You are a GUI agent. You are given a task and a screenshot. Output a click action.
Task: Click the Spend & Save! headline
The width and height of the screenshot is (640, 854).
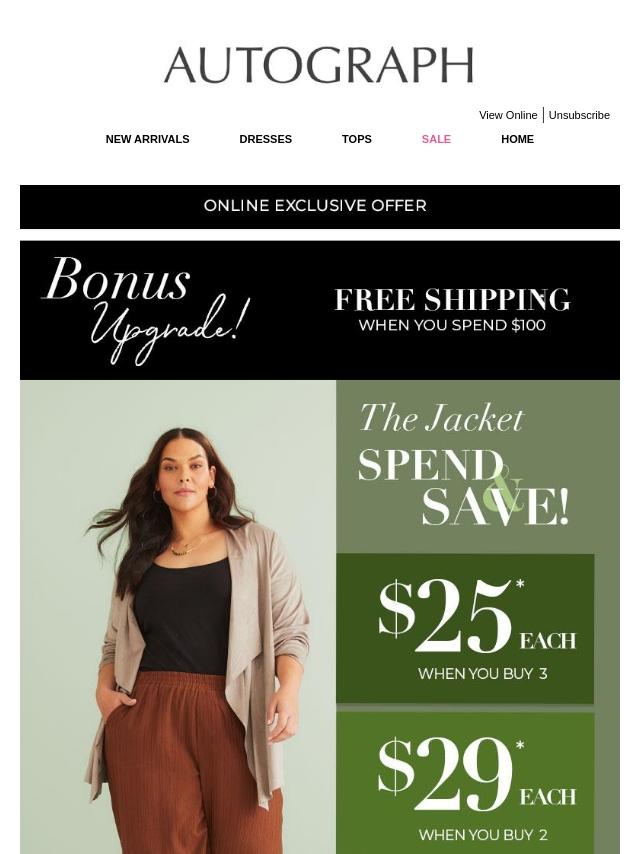pos(463,486)
